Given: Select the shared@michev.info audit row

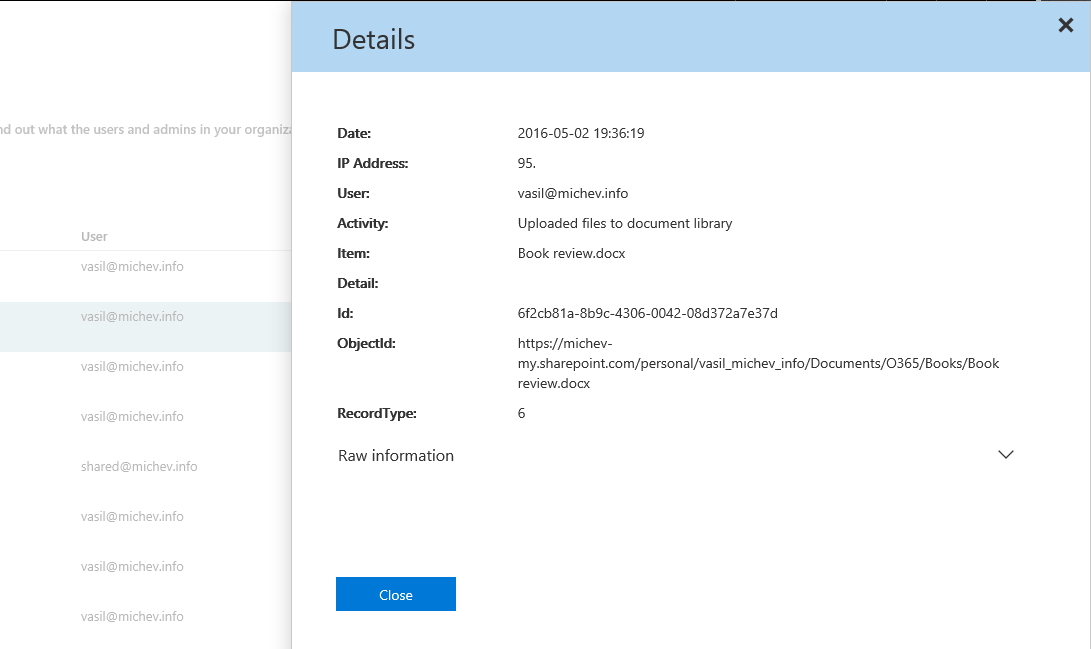Looking at the screenshot, I should [139, 466].
